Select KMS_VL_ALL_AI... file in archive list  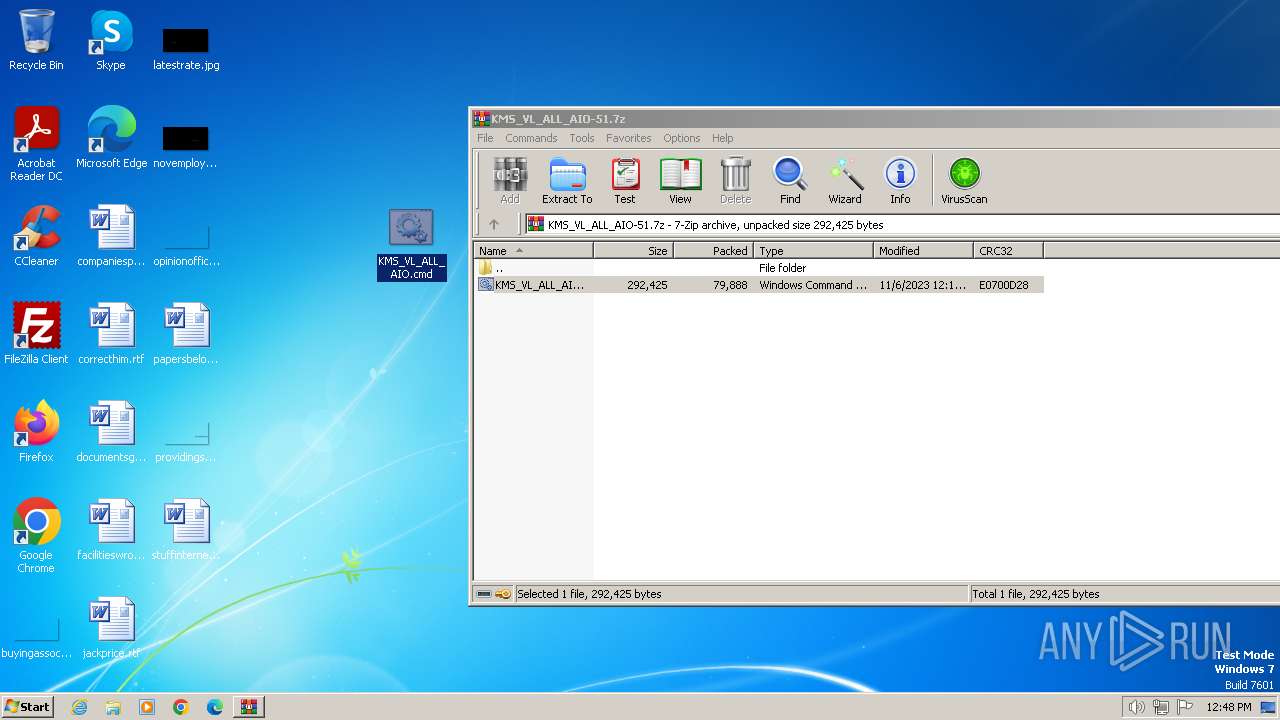click(759, 285)
